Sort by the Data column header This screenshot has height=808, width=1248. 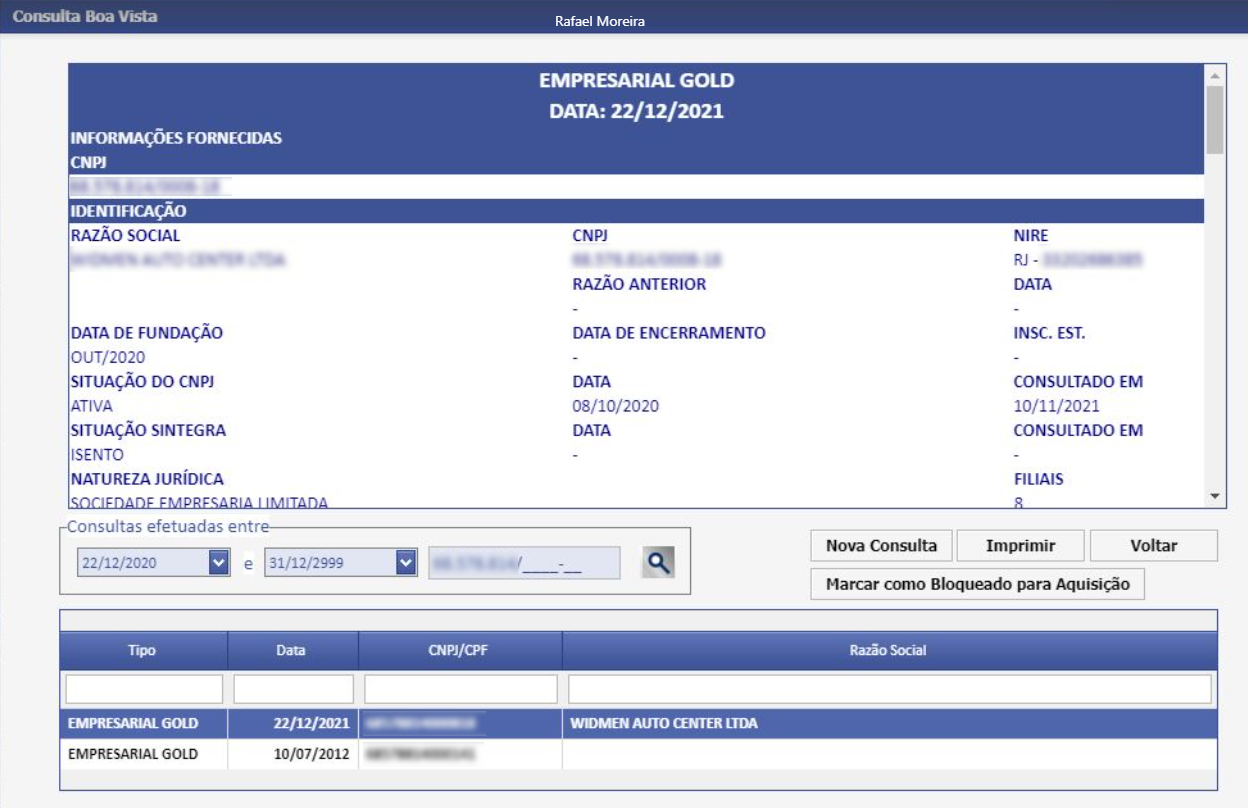291,650
